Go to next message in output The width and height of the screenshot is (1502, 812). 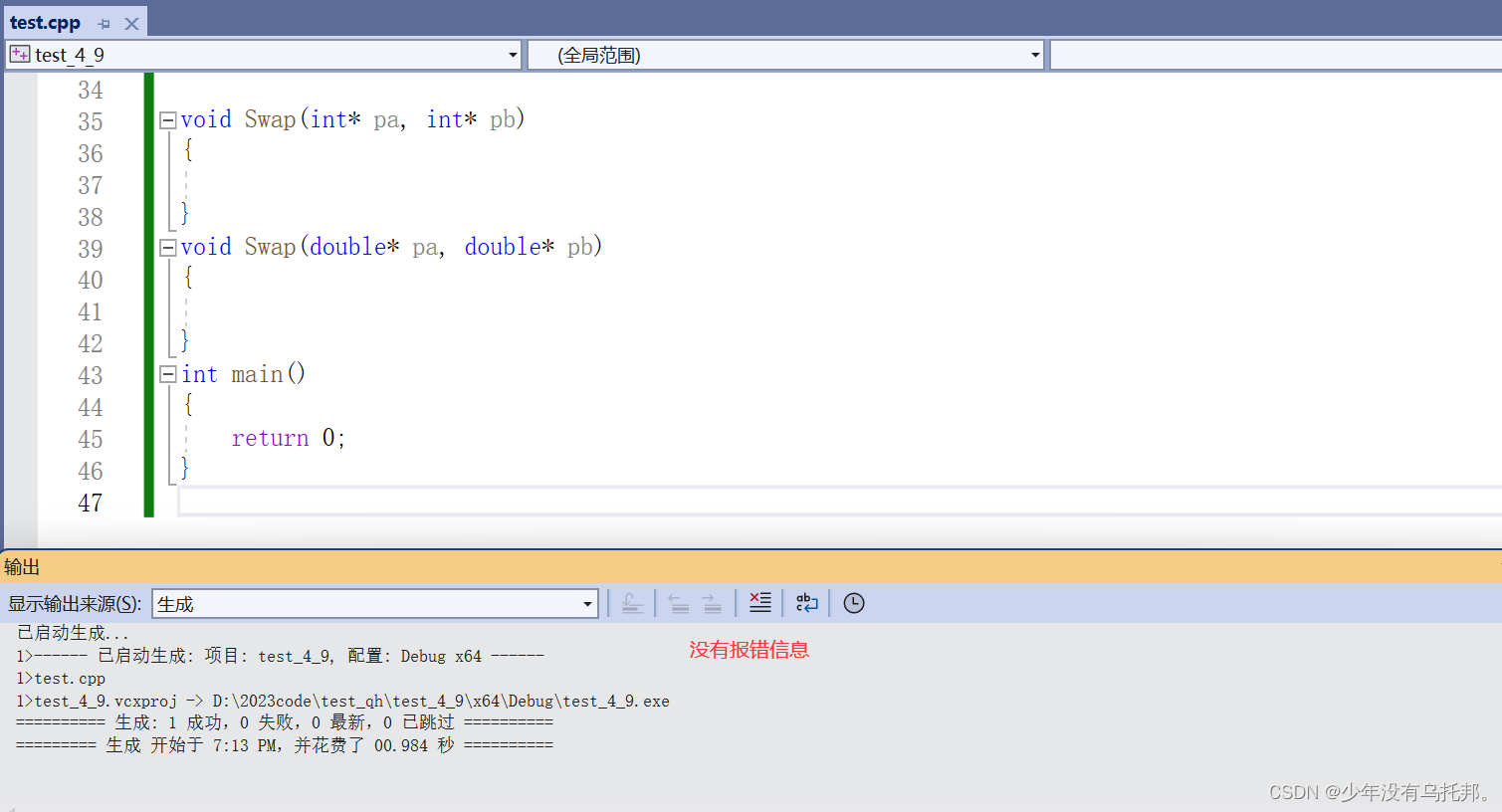point(712,602)
